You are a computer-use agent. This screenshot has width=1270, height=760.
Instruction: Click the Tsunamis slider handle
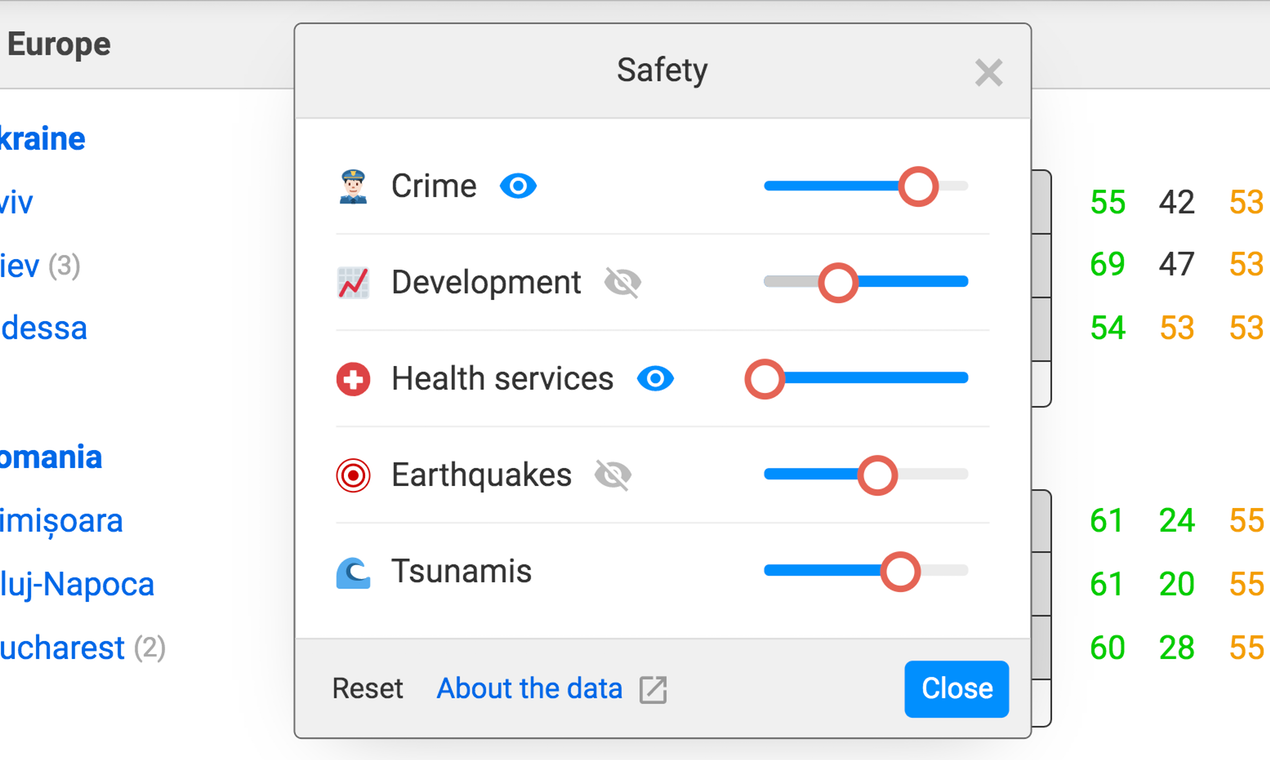coord(900,572)
